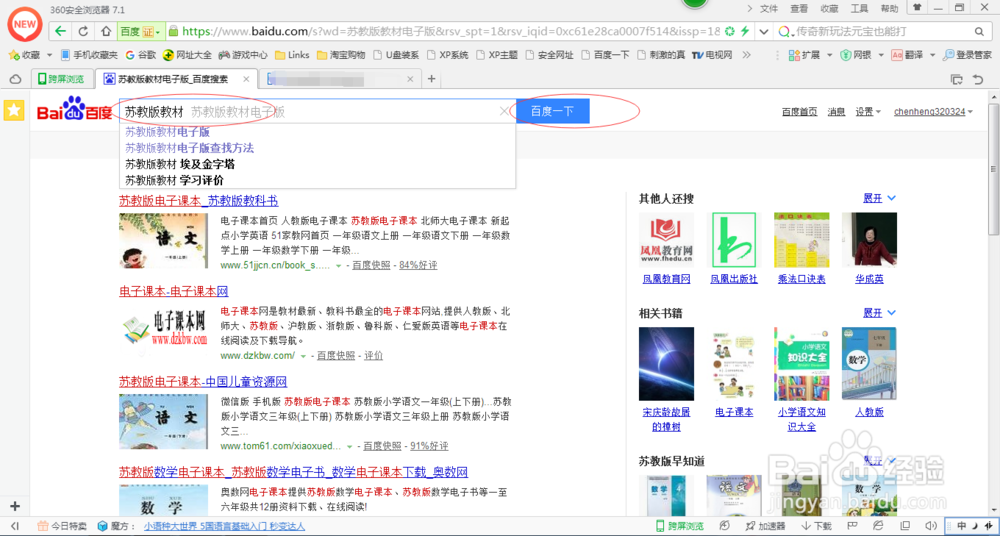This screenshot has width=1000, height=536.
Task: Open the skin shirt icon in title bar
Action: point(917,8)
